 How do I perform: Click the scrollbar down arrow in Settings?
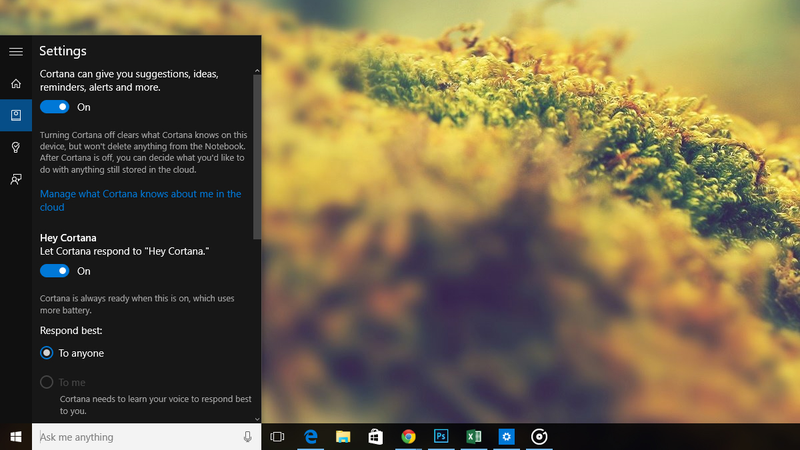click(x=257, y=419)
